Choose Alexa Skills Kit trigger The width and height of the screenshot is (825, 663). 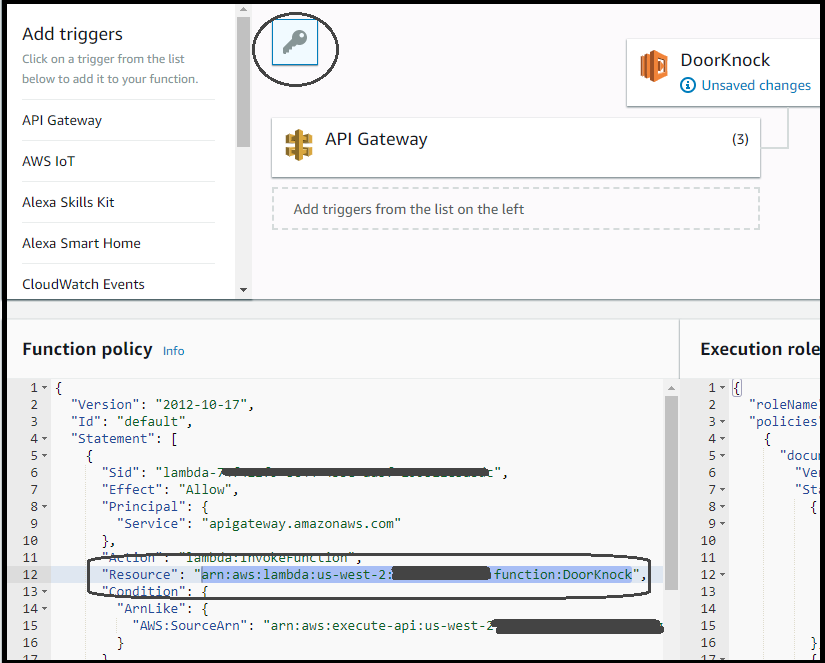point(68,203)
